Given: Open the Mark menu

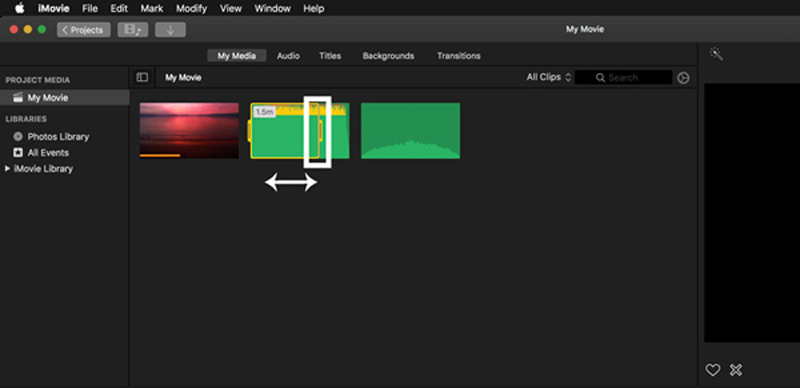Looking at the screenshot, I should click(152, 9).
